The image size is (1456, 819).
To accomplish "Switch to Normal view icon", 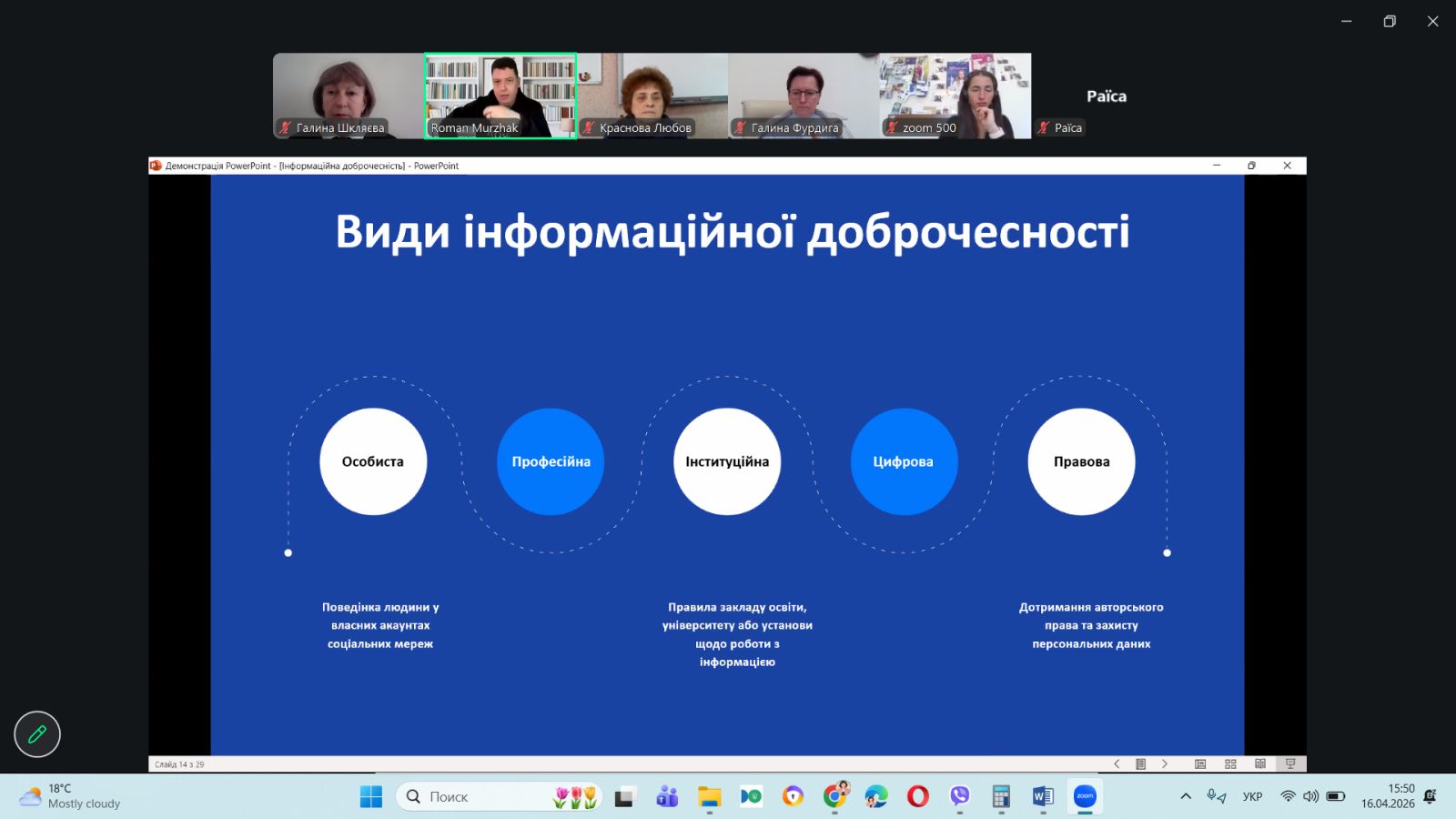I will coord(1200,764).
